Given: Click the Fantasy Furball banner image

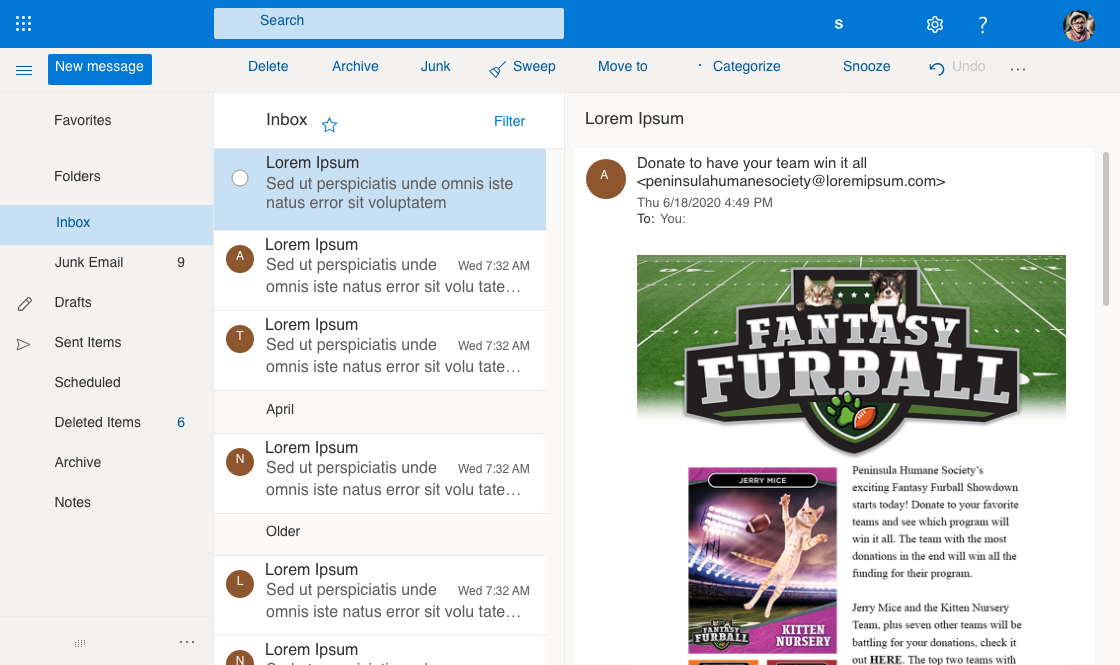Looking at the screenshot, I should pyautogui.click(x=851, y=355).
